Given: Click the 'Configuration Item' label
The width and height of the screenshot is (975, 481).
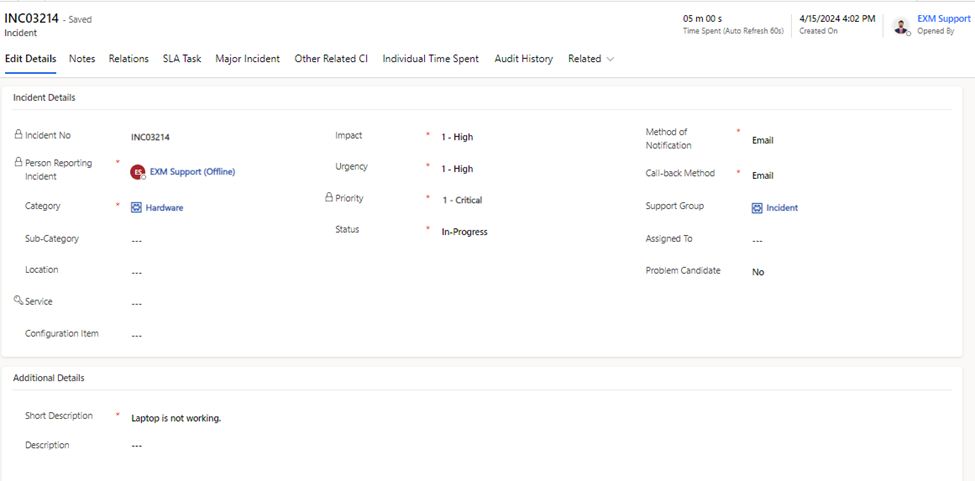Looking at the screenshot, I should (x=62, y=334).
